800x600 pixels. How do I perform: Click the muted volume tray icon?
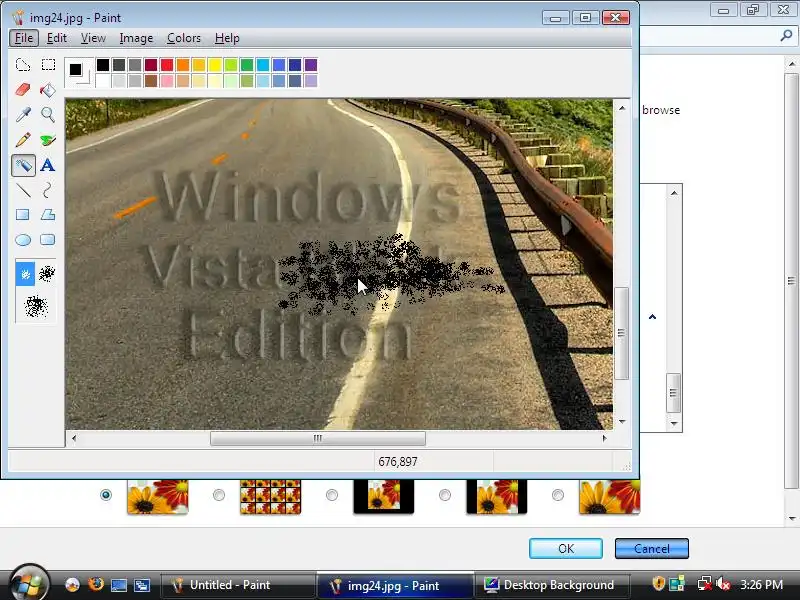(723, 584)
